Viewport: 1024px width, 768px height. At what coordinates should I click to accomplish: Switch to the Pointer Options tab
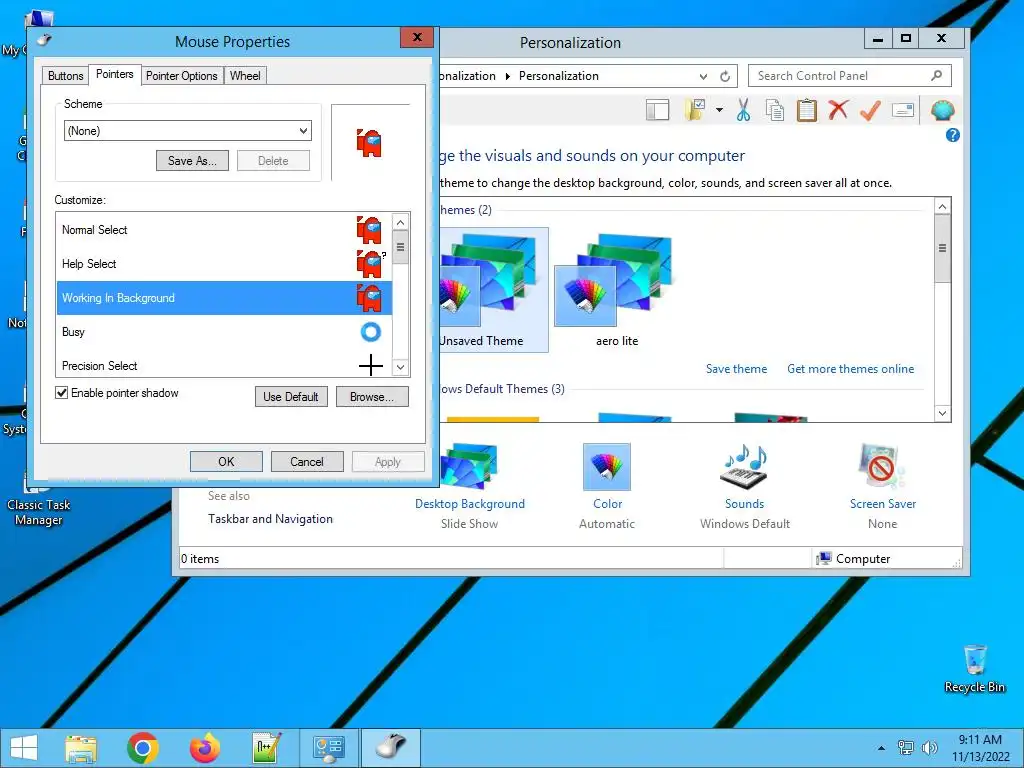tap(182, 76)
